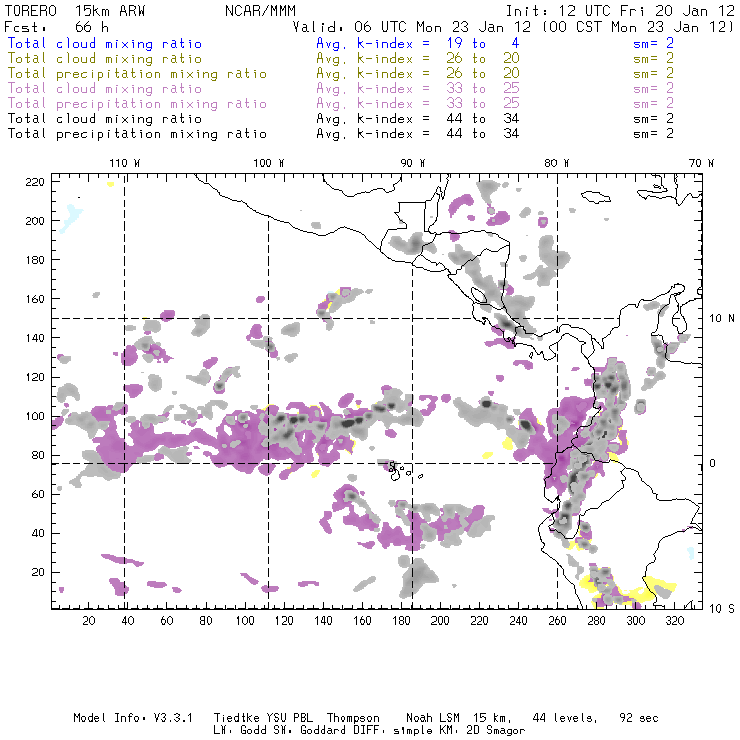Screen dimensions: 740x740
Task: Click the pink 'Total precipitation mixing ratio' legend label
Action: (137, 103)
